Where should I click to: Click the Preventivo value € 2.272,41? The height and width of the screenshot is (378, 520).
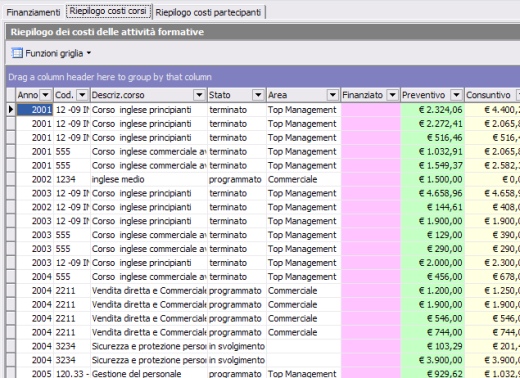point(433,124)
